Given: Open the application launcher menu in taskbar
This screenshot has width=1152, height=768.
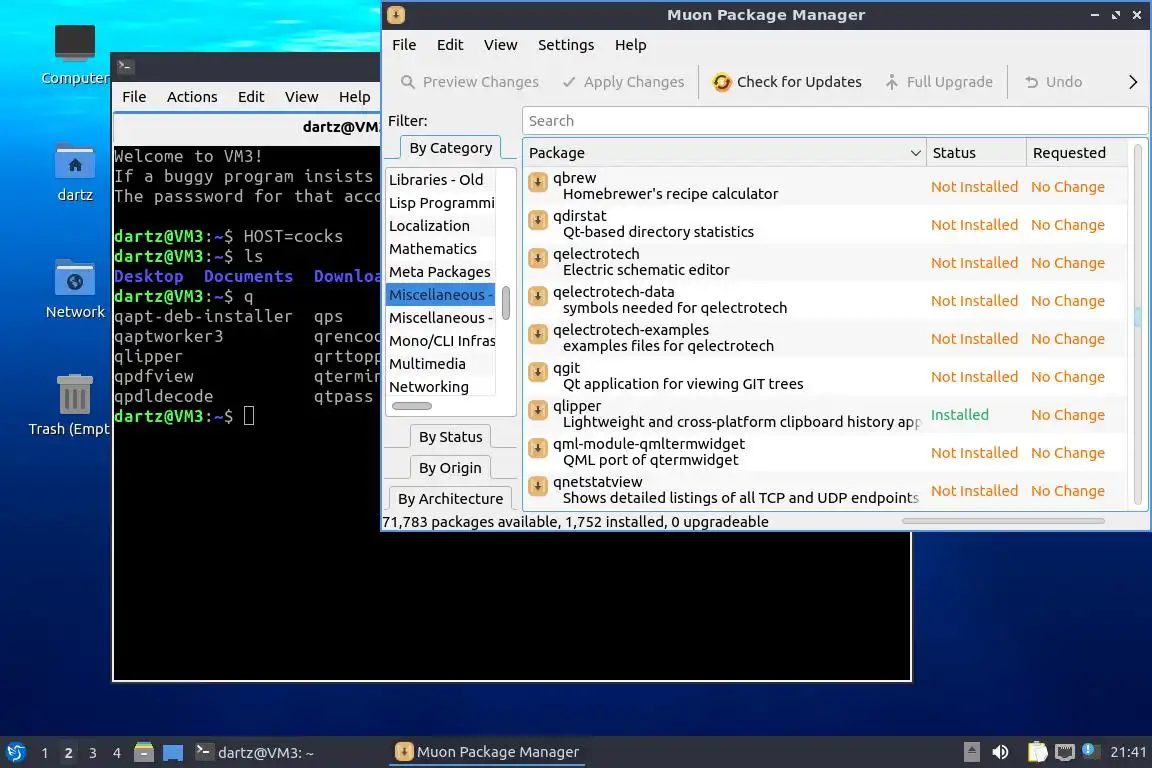Looking at the screenshot, I should click(16, 753).
